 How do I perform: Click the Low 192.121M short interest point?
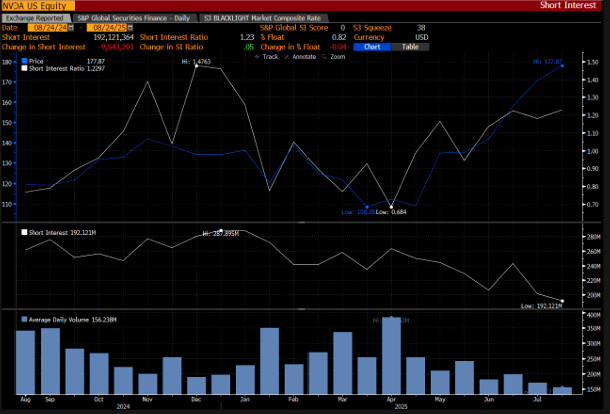562,300
